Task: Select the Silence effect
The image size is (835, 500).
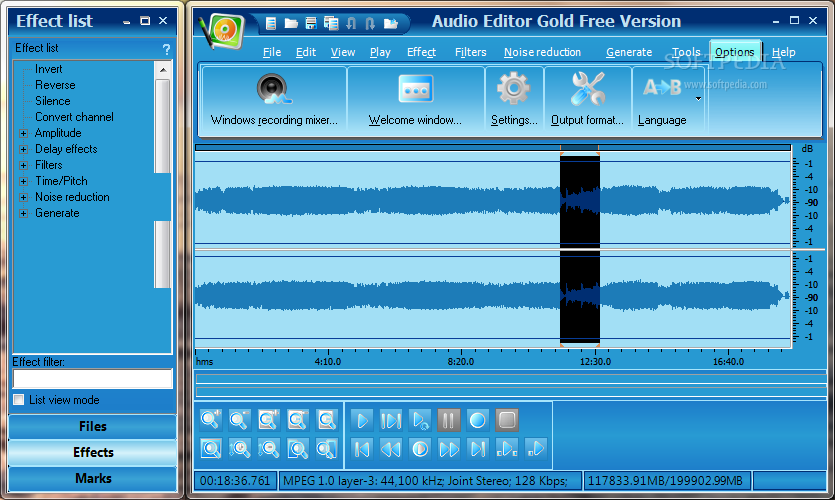Action: 52,101
